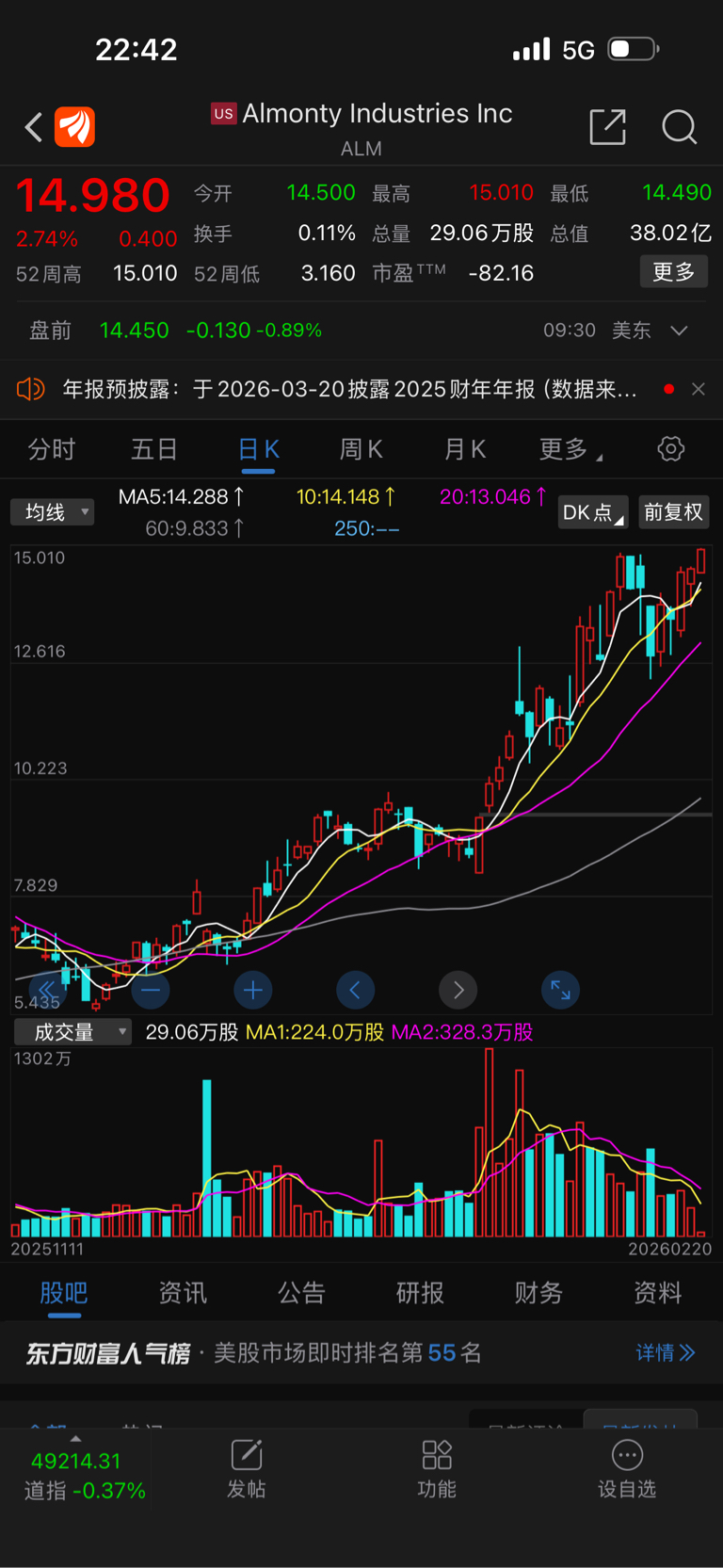Tap the MA10 value 14.148
Image resolution: width=723 pixels, height=1568 pixels.
345,497
